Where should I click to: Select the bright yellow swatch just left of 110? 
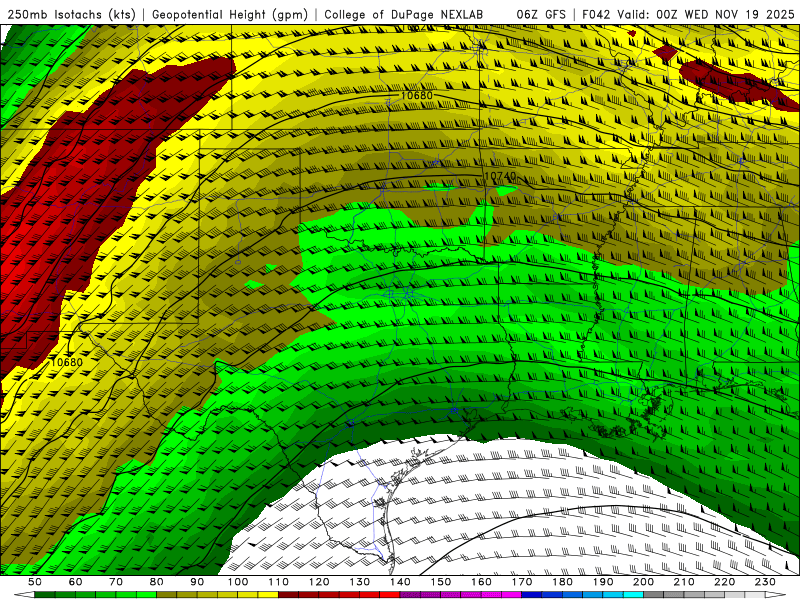click(x=268, y=595)
